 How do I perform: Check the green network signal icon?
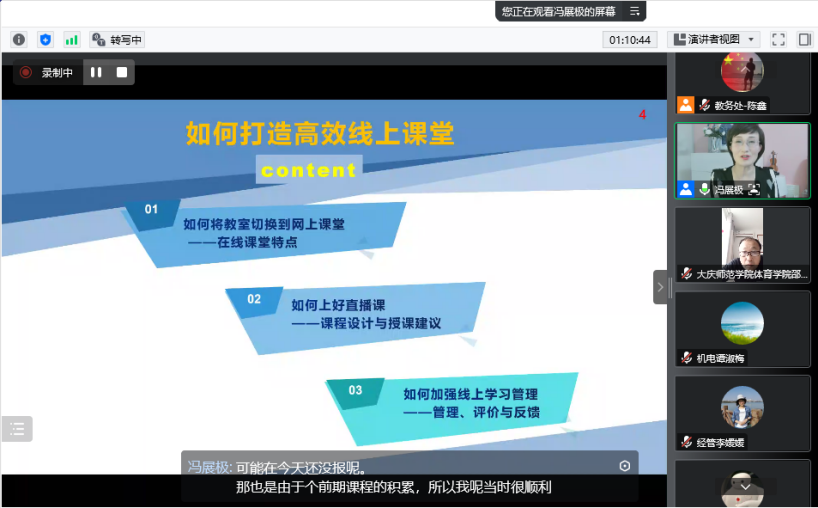(71, 39)
